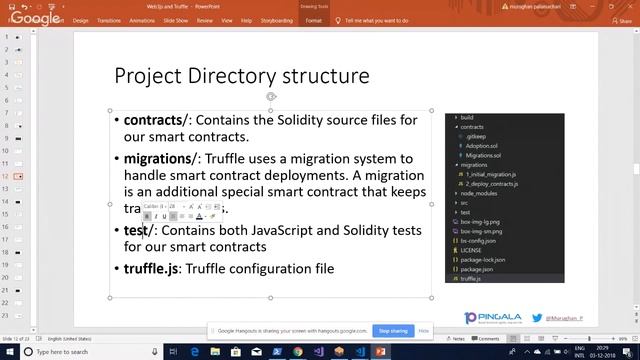Open the Slide Show ribbon tab

coord(176,20)
